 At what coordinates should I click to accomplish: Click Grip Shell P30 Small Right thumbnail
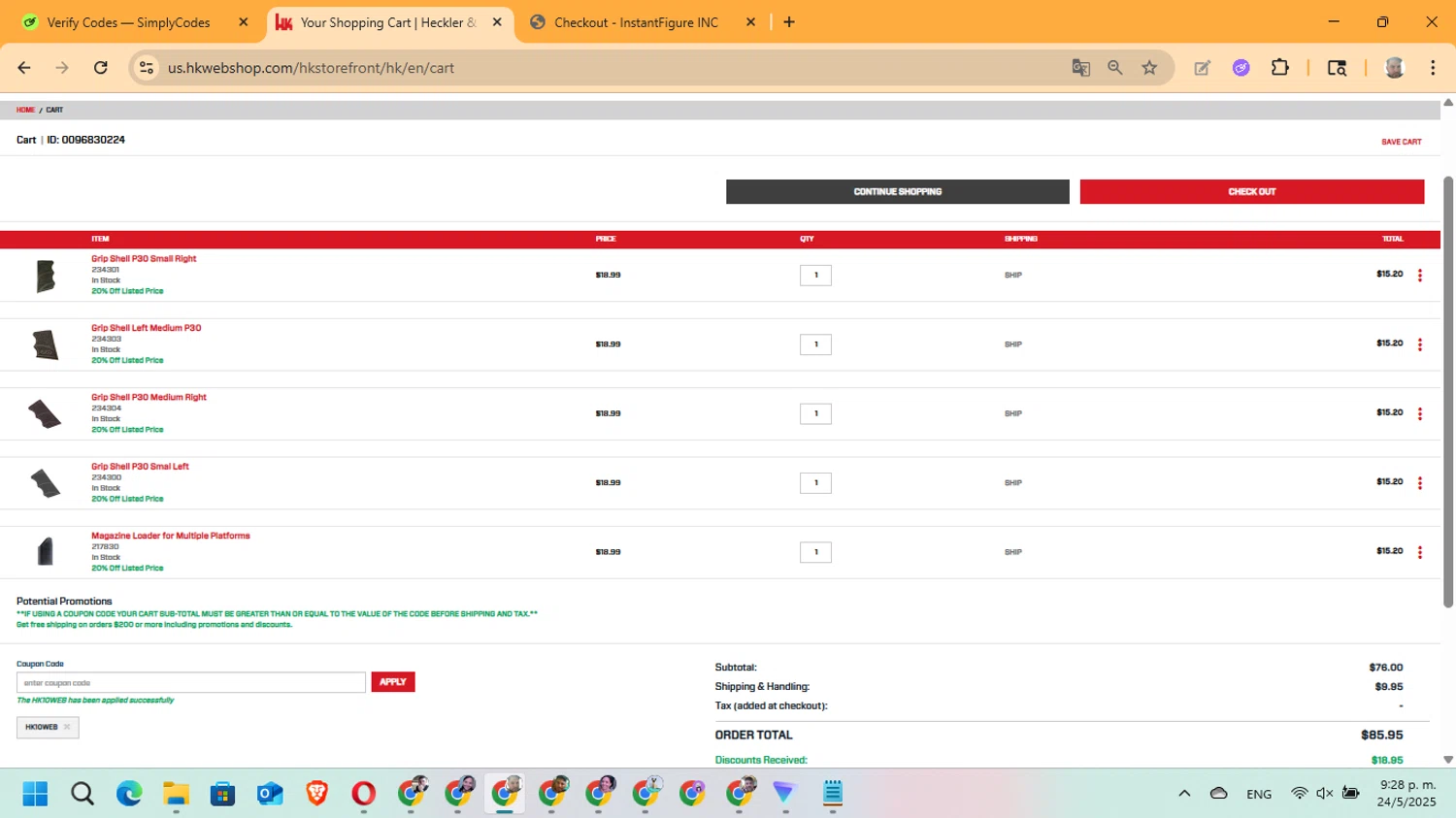46,277
